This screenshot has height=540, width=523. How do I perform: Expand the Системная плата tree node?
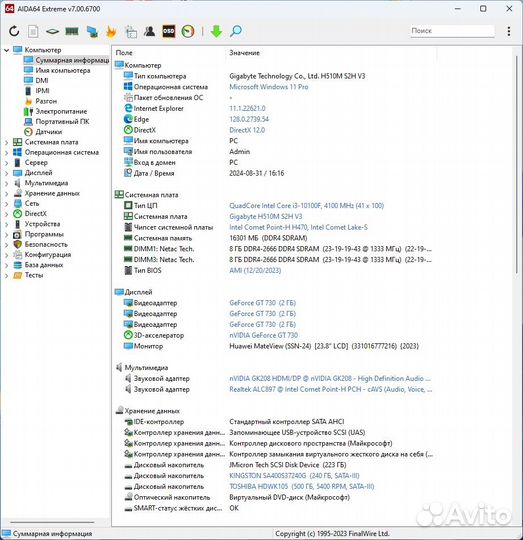pos(6,142)
